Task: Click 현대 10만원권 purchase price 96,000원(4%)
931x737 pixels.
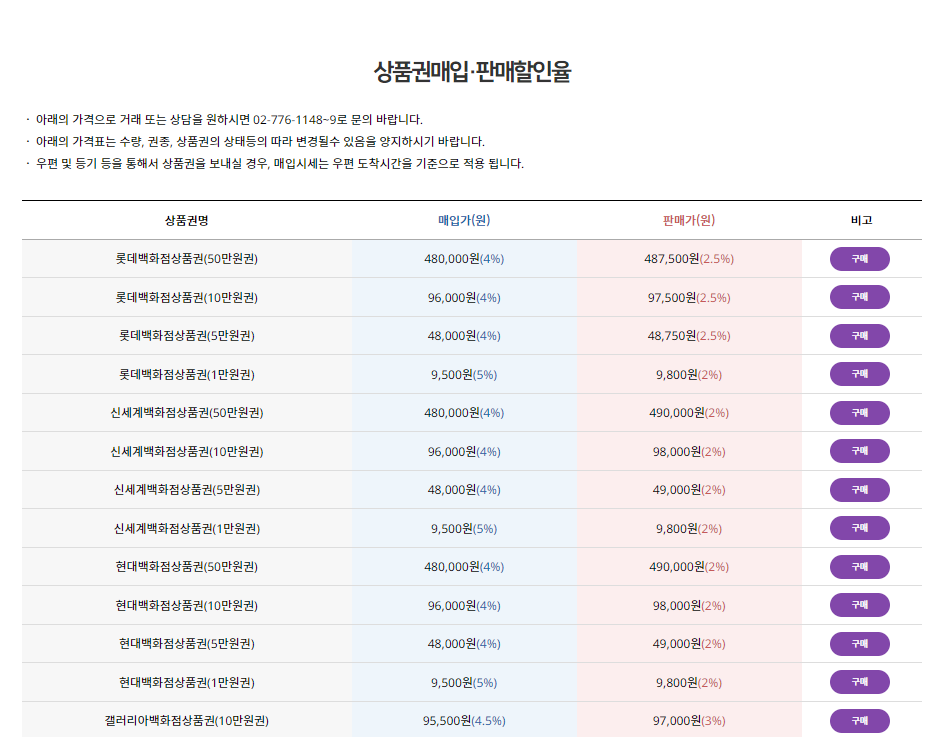Action: click(x=464, y=605)
